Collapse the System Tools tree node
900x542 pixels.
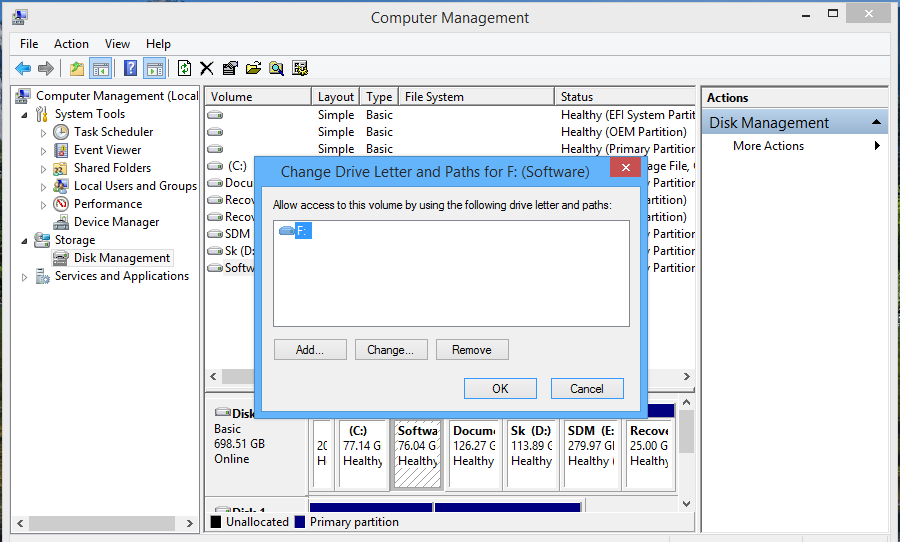pos(24,115)
